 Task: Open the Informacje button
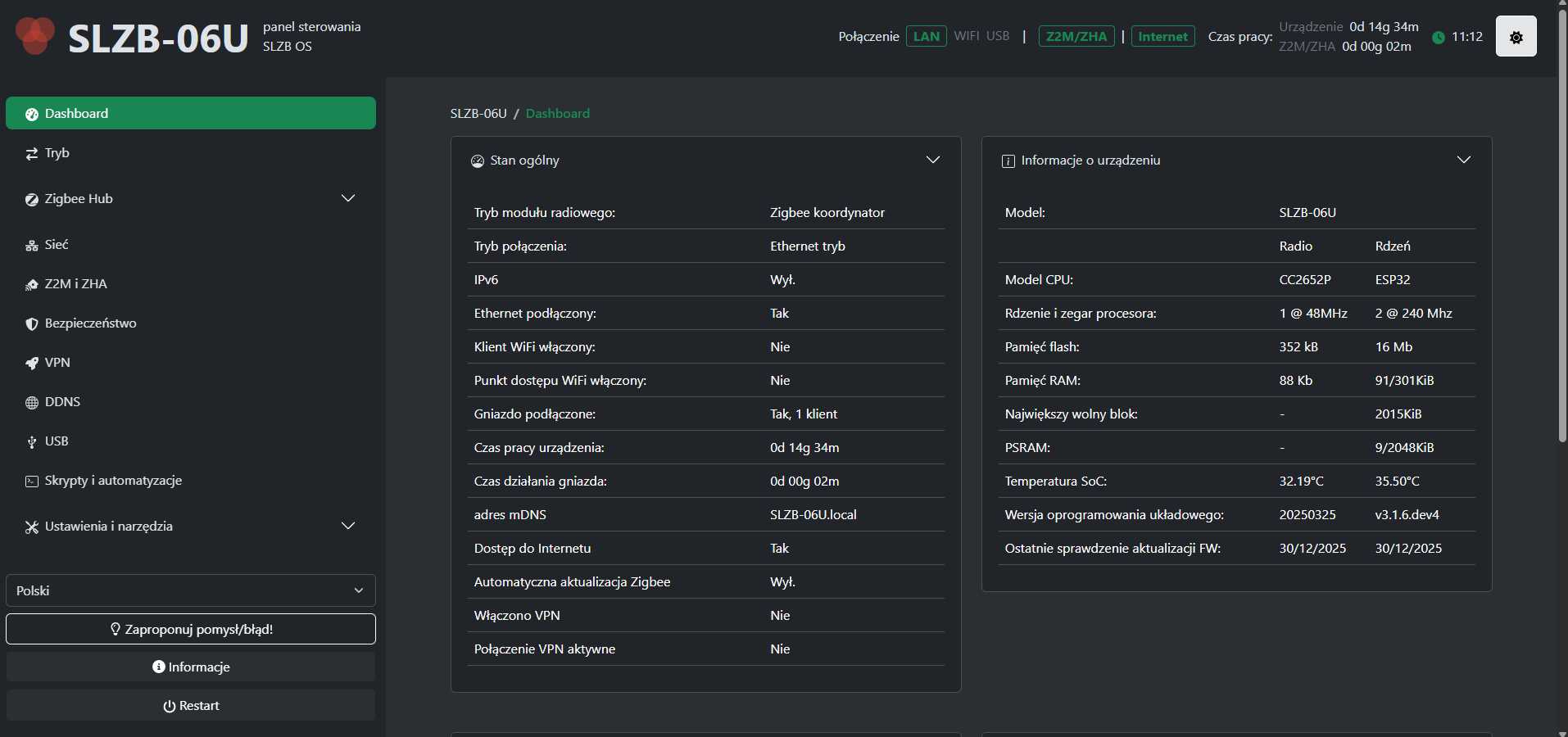click(190, 667)
